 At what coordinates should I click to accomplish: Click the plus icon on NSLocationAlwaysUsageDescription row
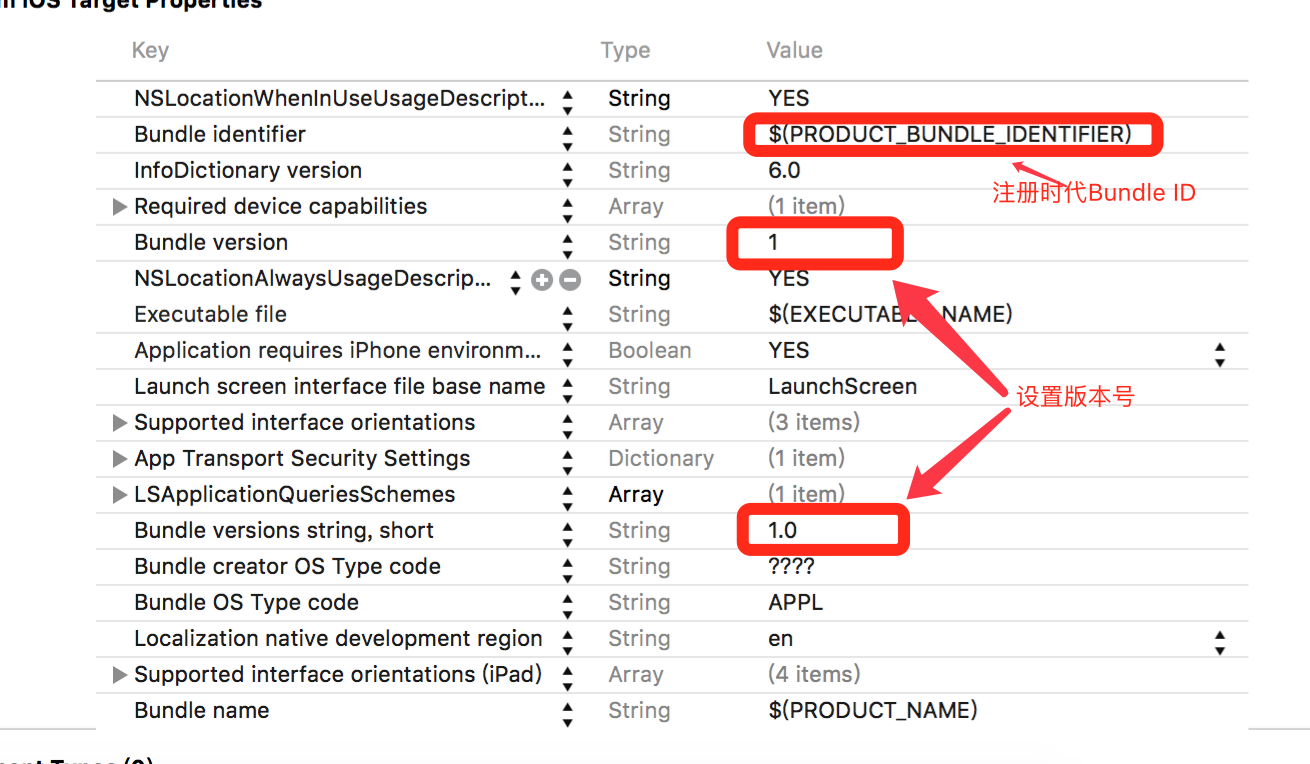[x=542, y=280]
